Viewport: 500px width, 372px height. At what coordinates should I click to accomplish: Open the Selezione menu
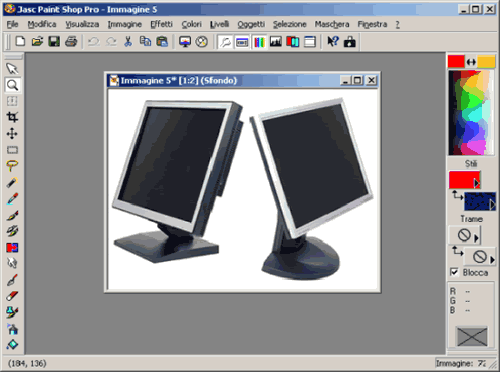(x=290, y=24)
